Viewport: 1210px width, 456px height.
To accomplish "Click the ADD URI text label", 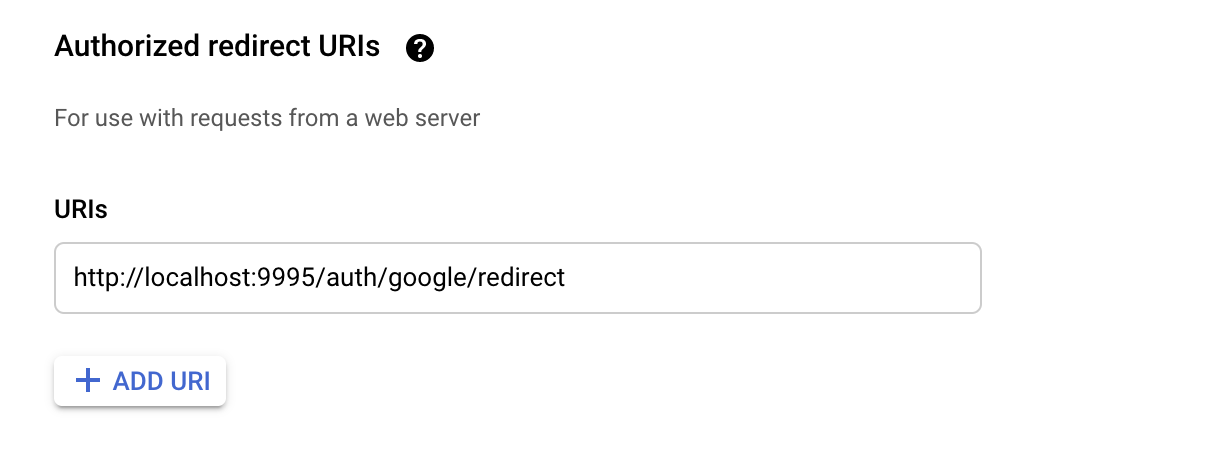I will (x=162, y=381).
